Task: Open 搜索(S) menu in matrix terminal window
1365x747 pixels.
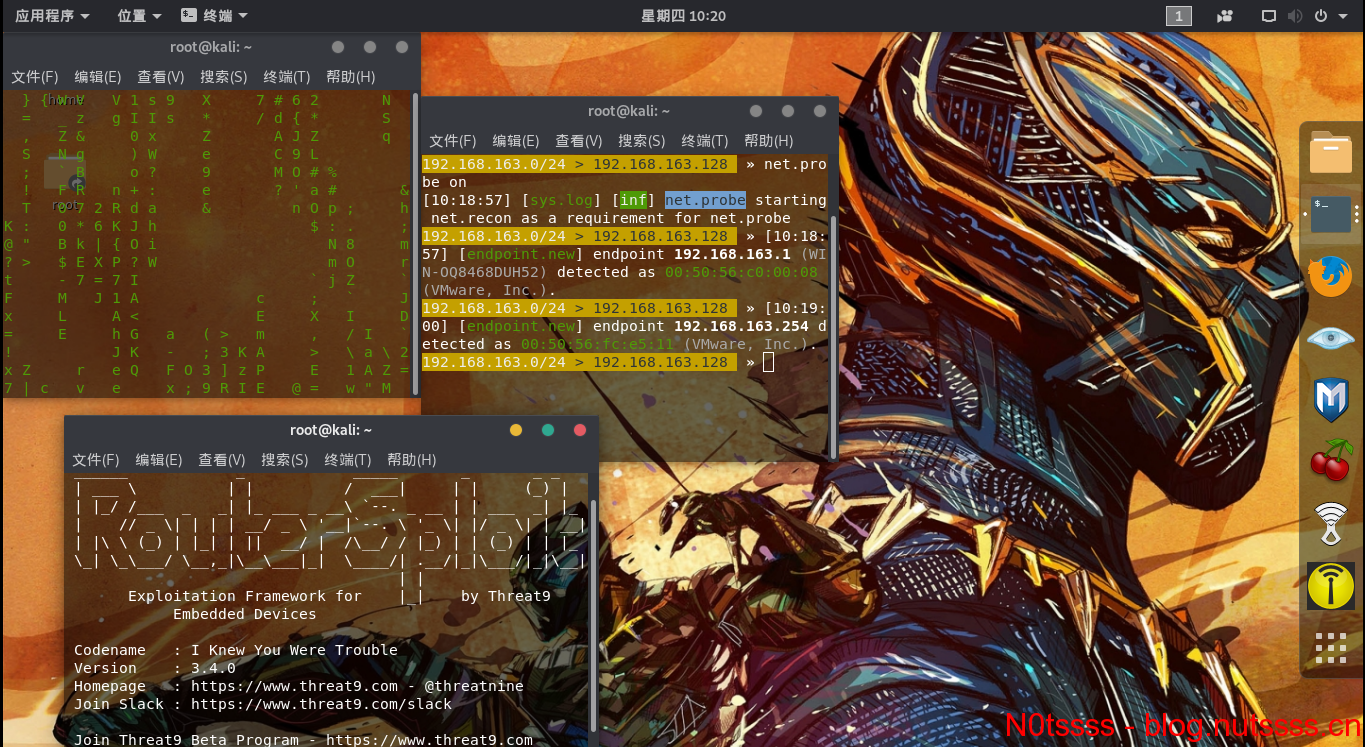Action: pyautogui.click(x=224, y=77)
